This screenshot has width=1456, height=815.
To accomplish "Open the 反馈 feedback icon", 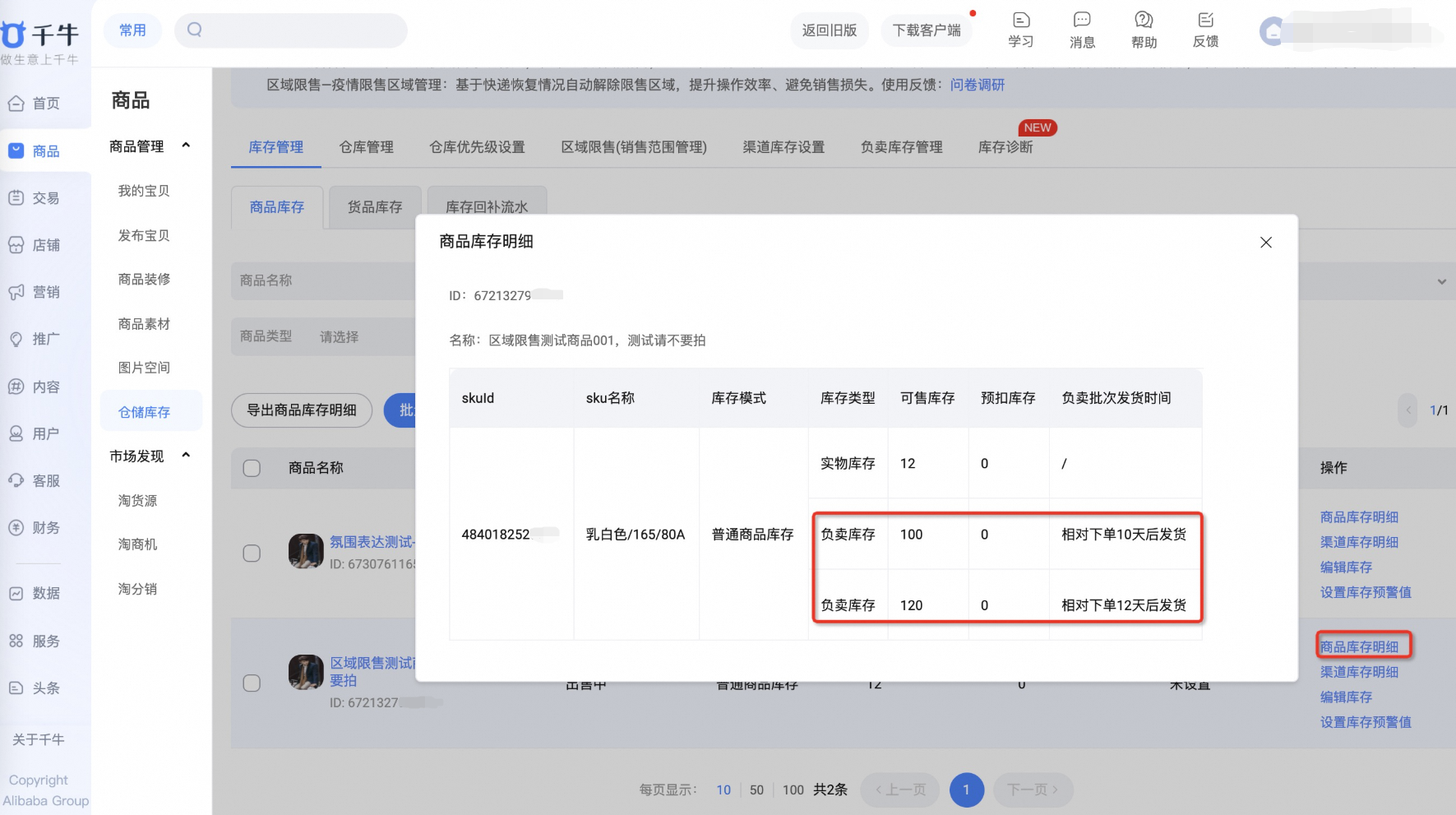I will 1206,20.
